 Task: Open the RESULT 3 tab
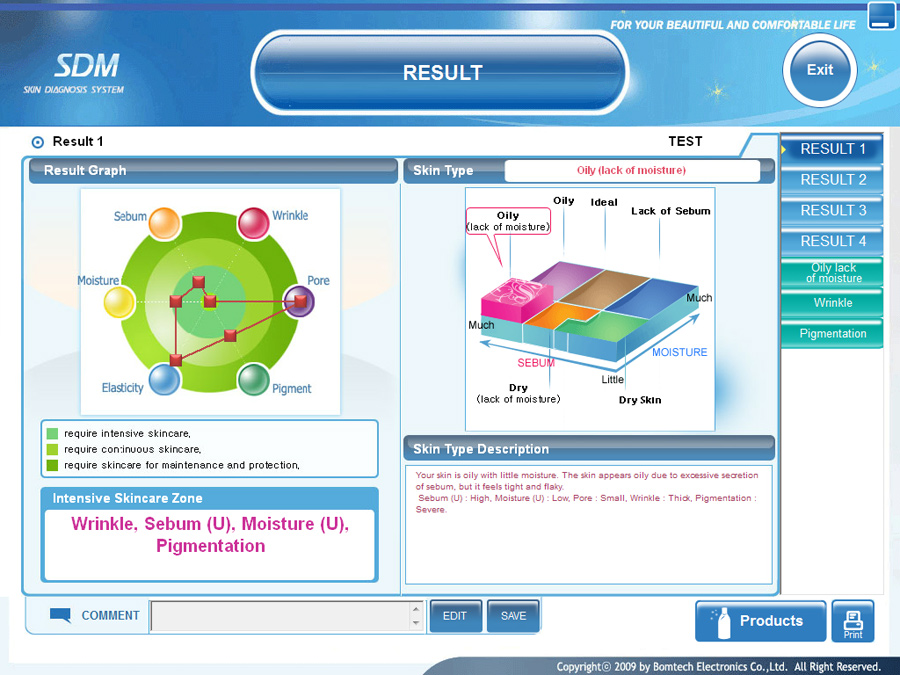[832, 211]
